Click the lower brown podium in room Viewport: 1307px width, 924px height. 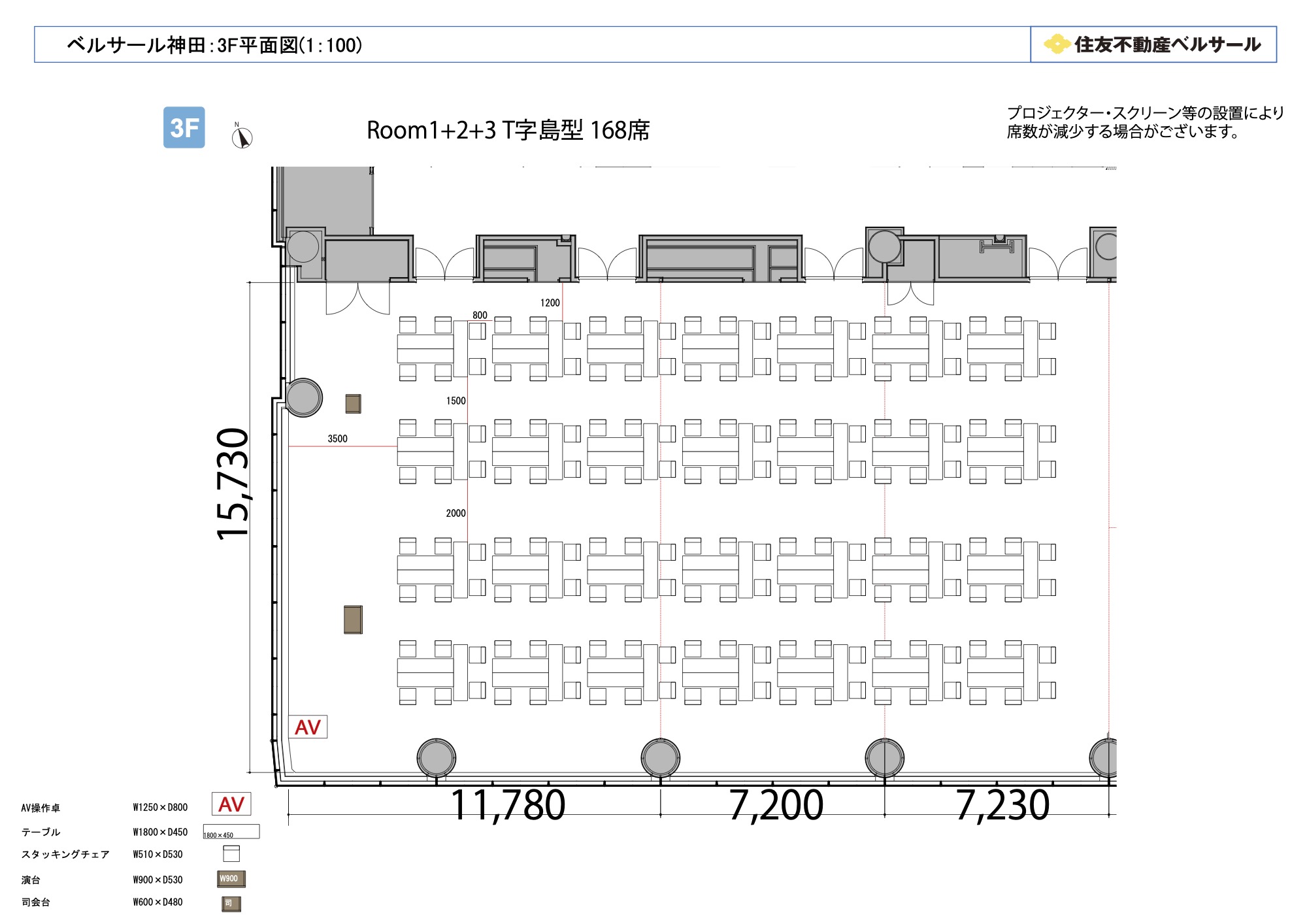click(x=353, y=619)
